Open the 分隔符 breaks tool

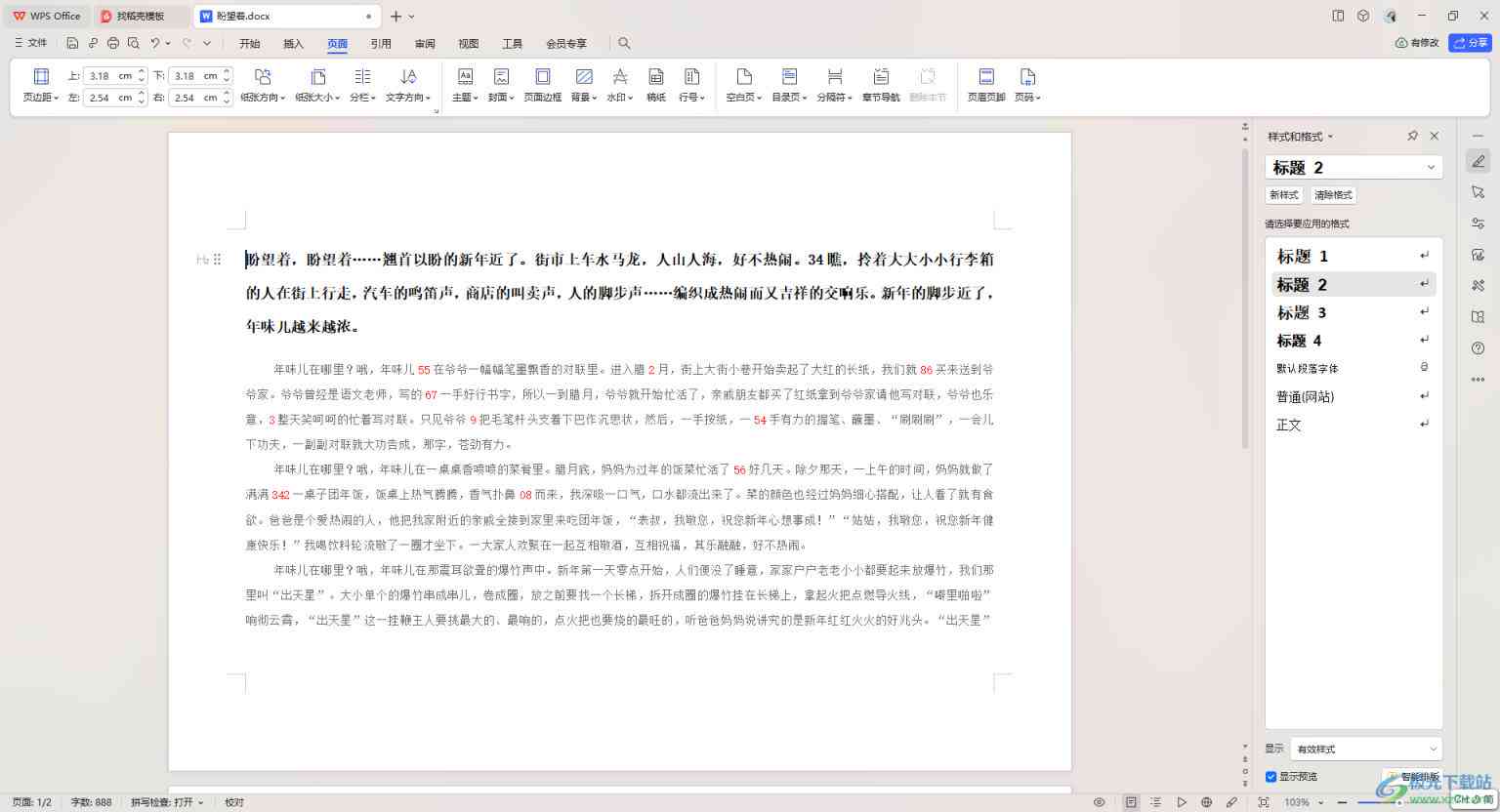(x=835, y=85)
